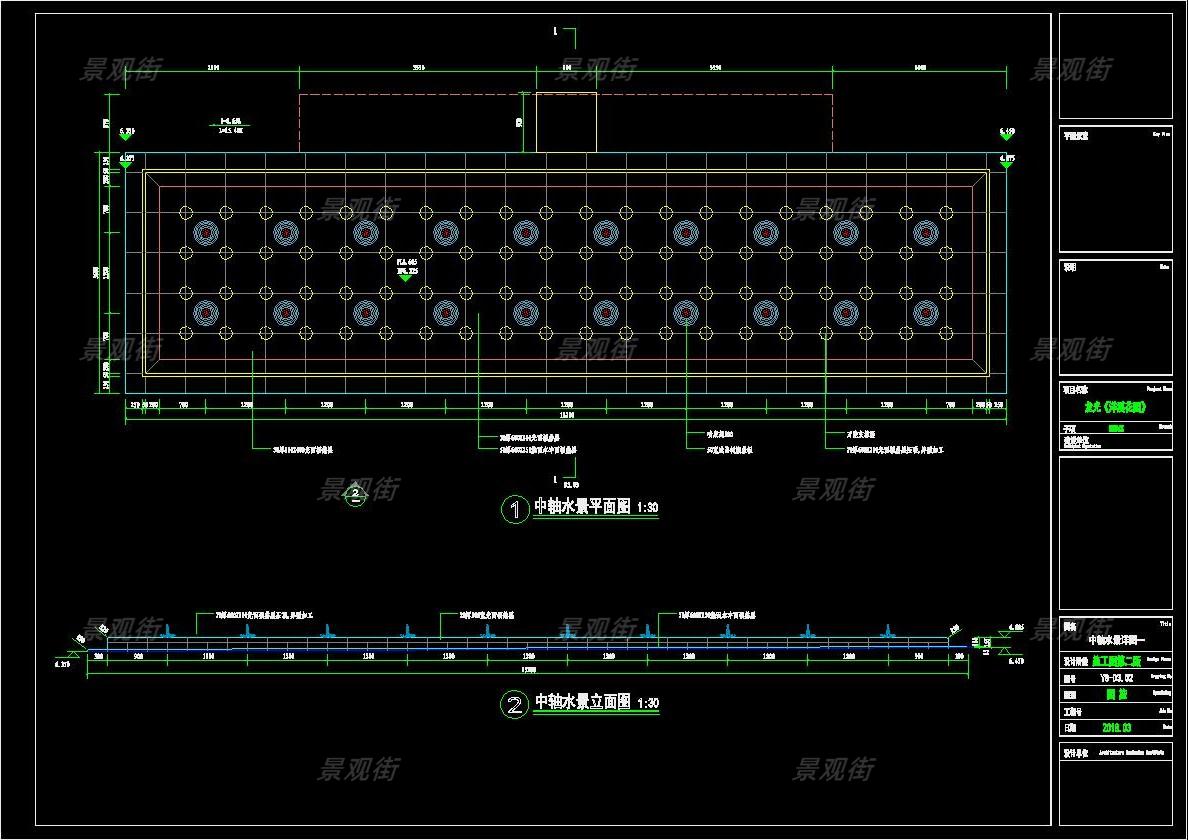
Task: Select the bottom-right fountain nozzle symbol in plan
Action: pyautogui.click(x=925, y=313)
